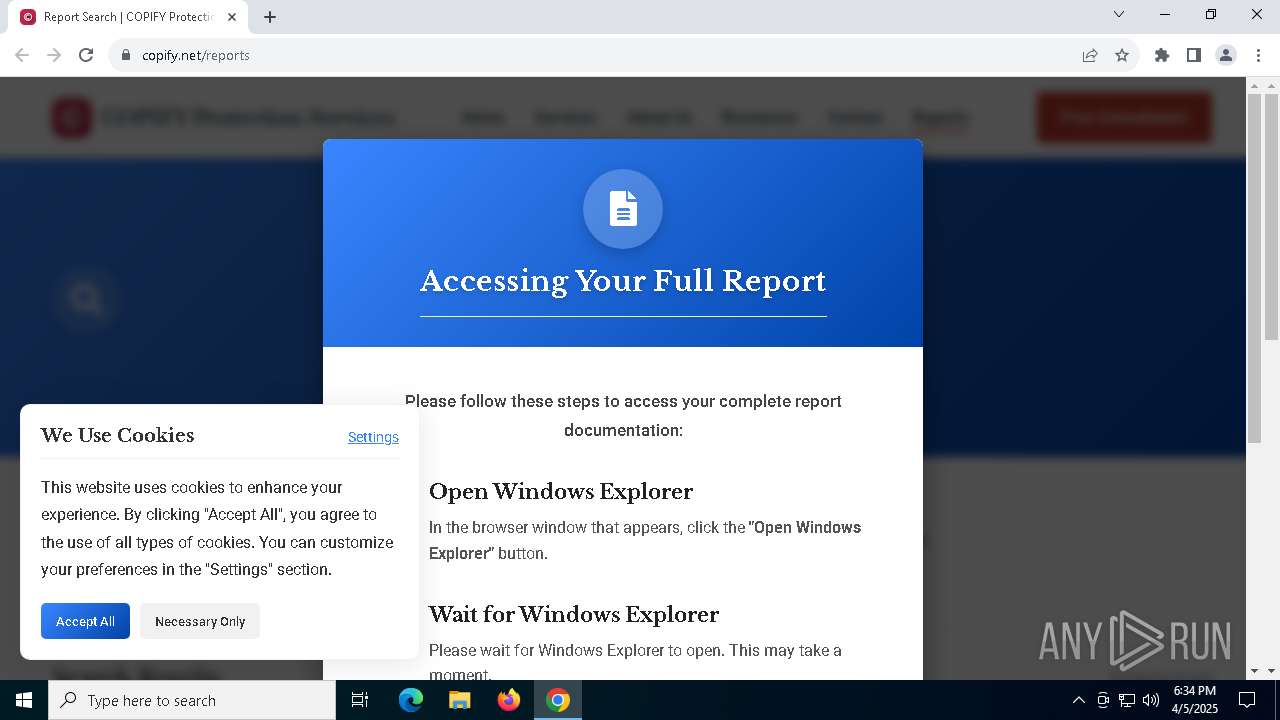
Task: Click Chrome icon on taskbar
Action: point(558,700)
